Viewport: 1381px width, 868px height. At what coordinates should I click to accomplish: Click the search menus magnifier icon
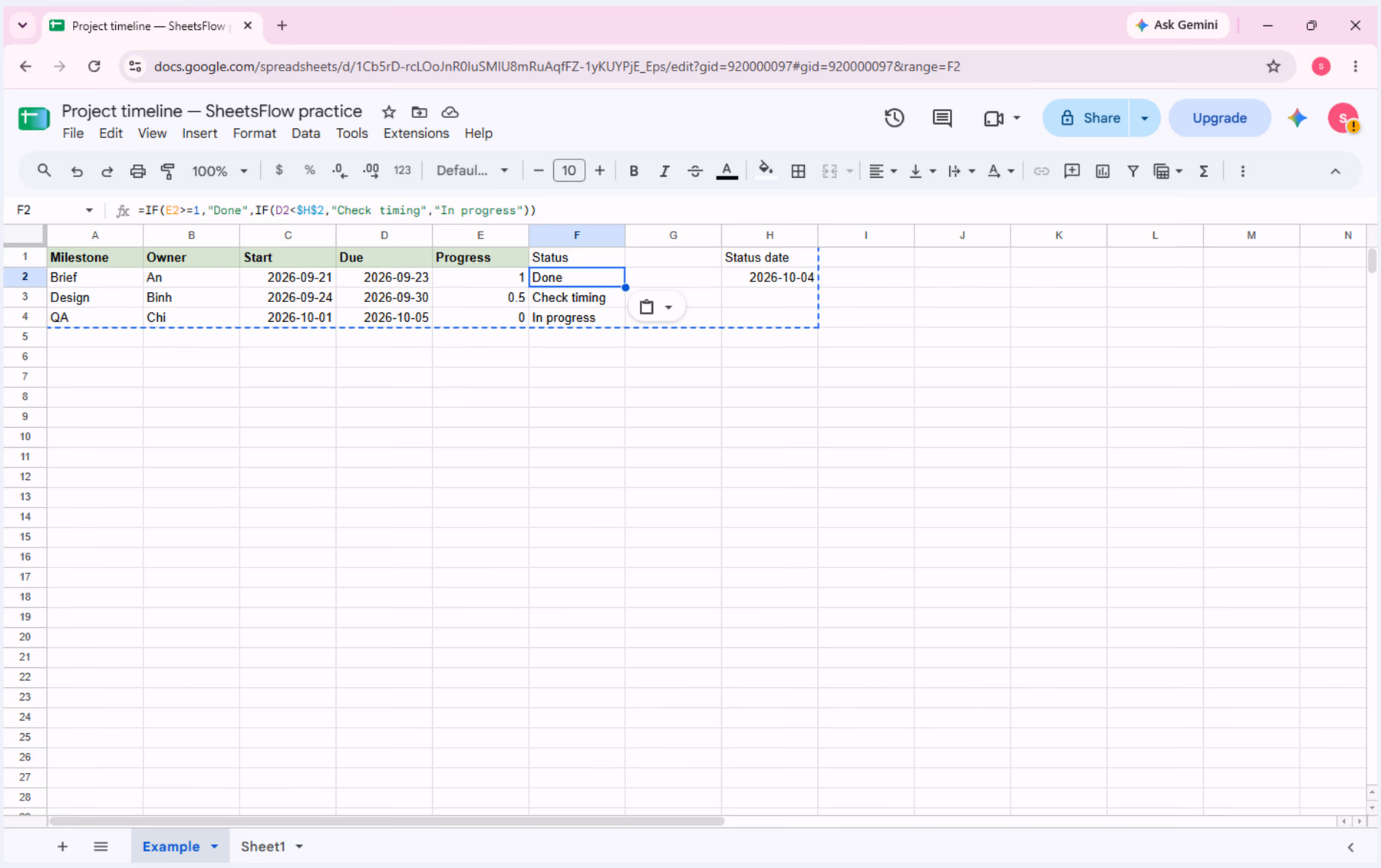pyautogui.click(x=44, y=171)
